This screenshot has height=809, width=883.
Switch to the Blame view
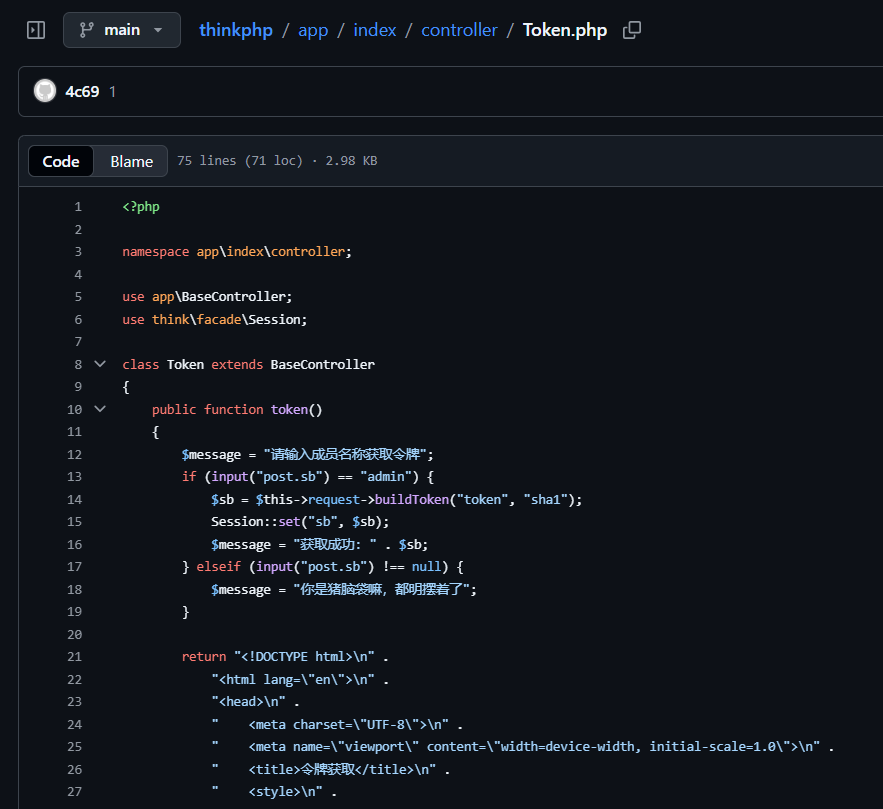point(131,161)
